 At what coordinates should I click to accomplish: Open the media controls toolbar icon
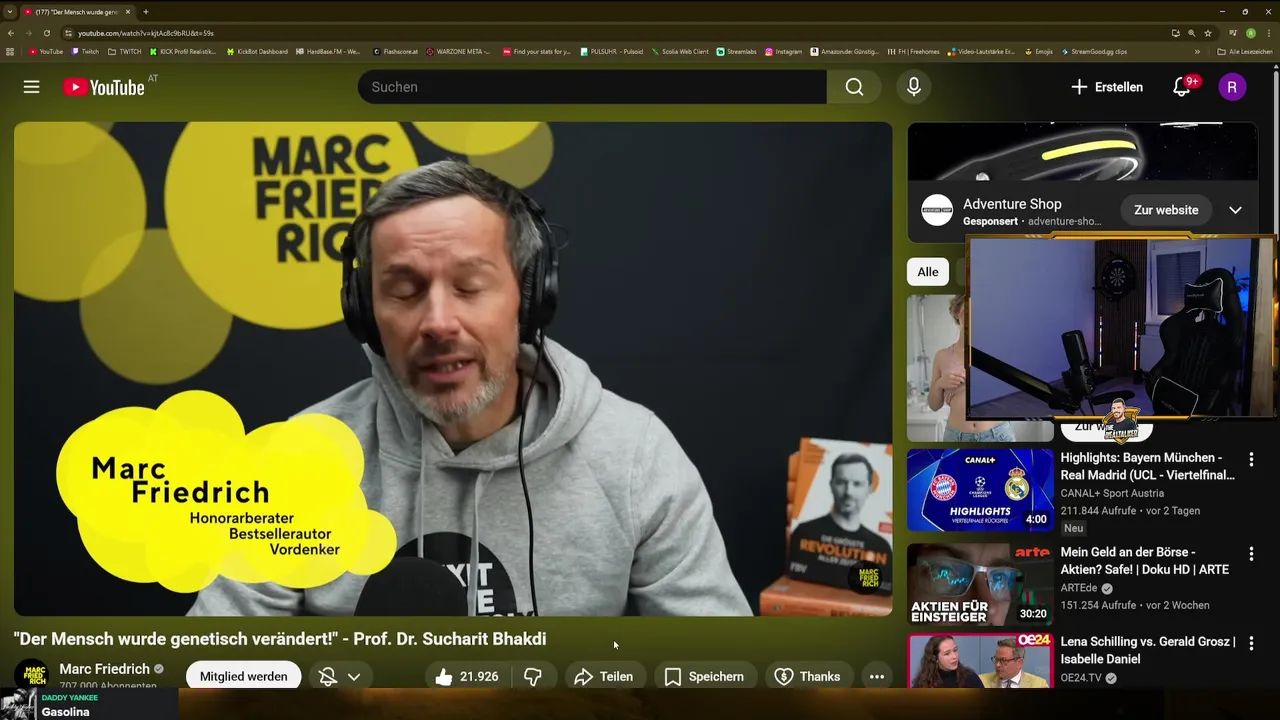point(1233,33)
